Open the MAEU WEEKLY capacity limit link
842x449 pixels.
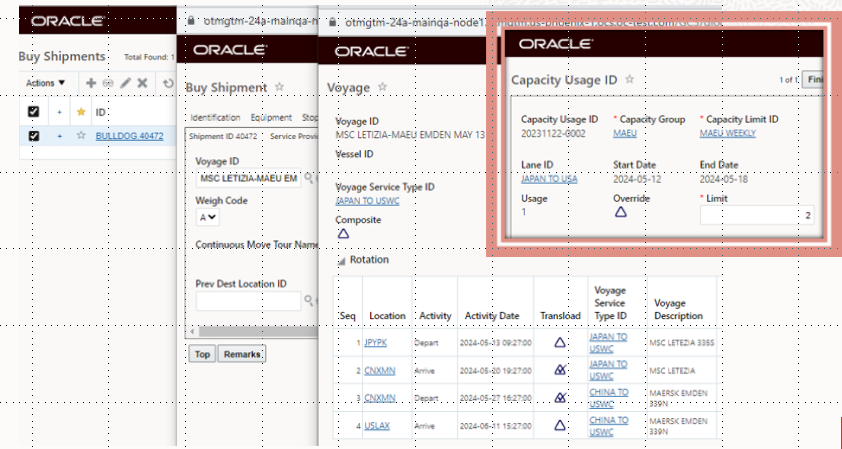(728, 133)
